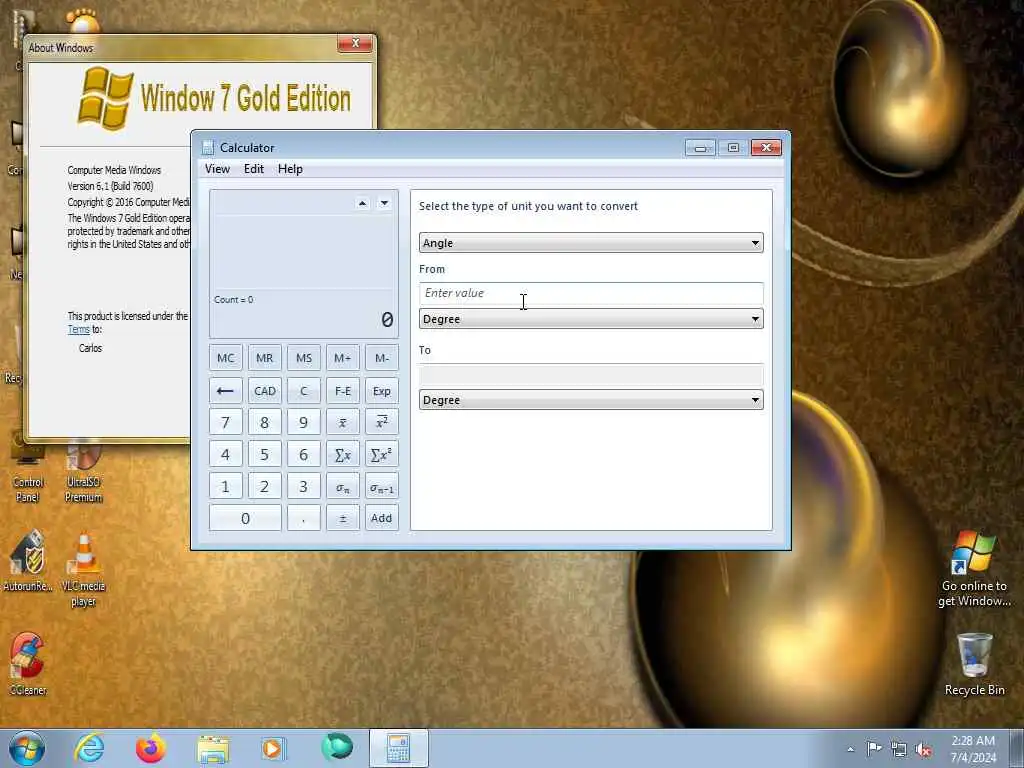Open Windows Media Player from taskbar
1024x768 pixels.
click(x=272, y=748)
